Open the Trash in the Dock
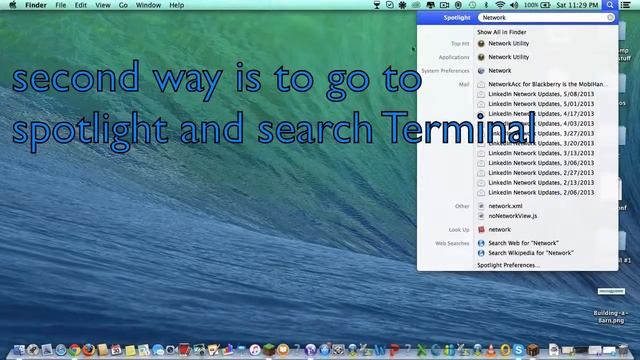The height and width of the screenshot is (360, 640). point(623,350)
